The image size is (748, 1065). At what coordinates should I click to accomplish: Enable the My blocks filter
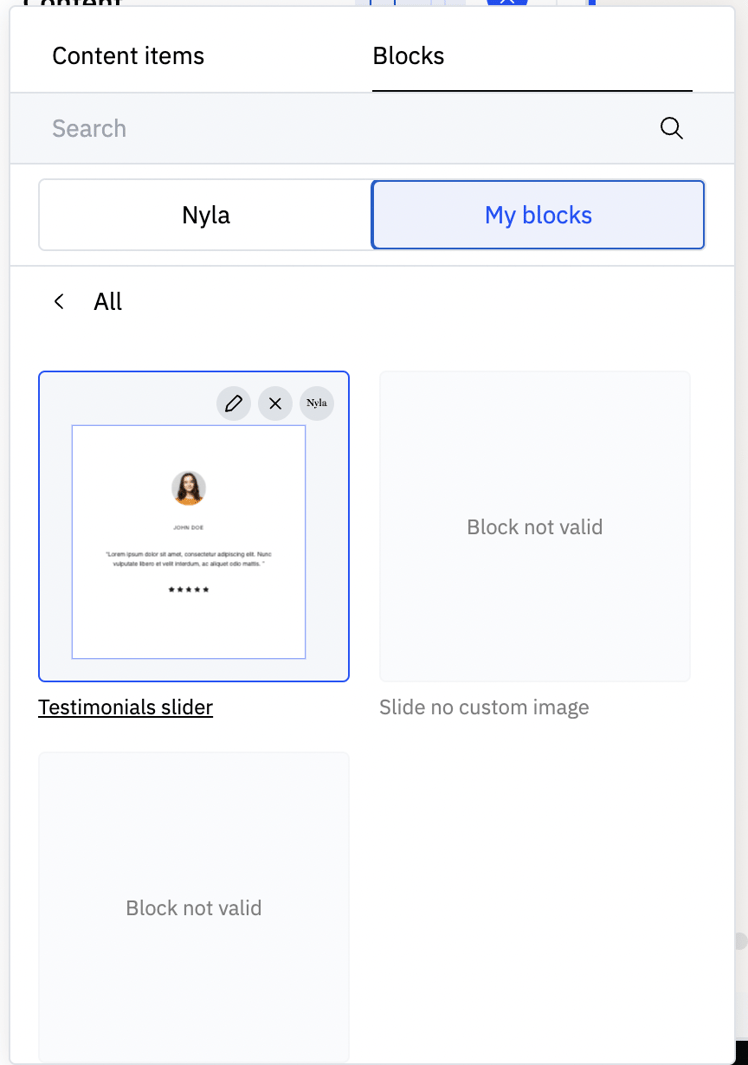pyautogui.click(x=537, y=214)
